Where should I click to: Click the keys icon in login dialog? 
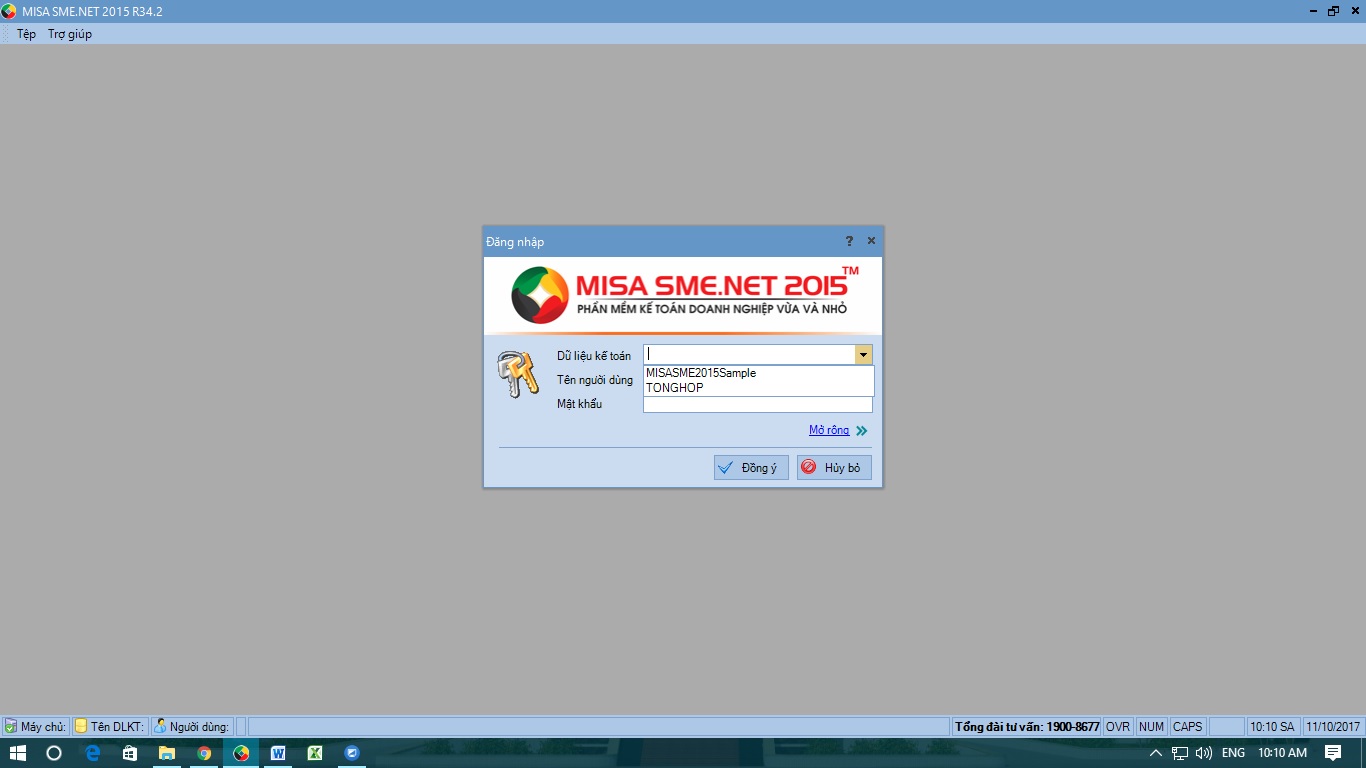coord(518,375)
